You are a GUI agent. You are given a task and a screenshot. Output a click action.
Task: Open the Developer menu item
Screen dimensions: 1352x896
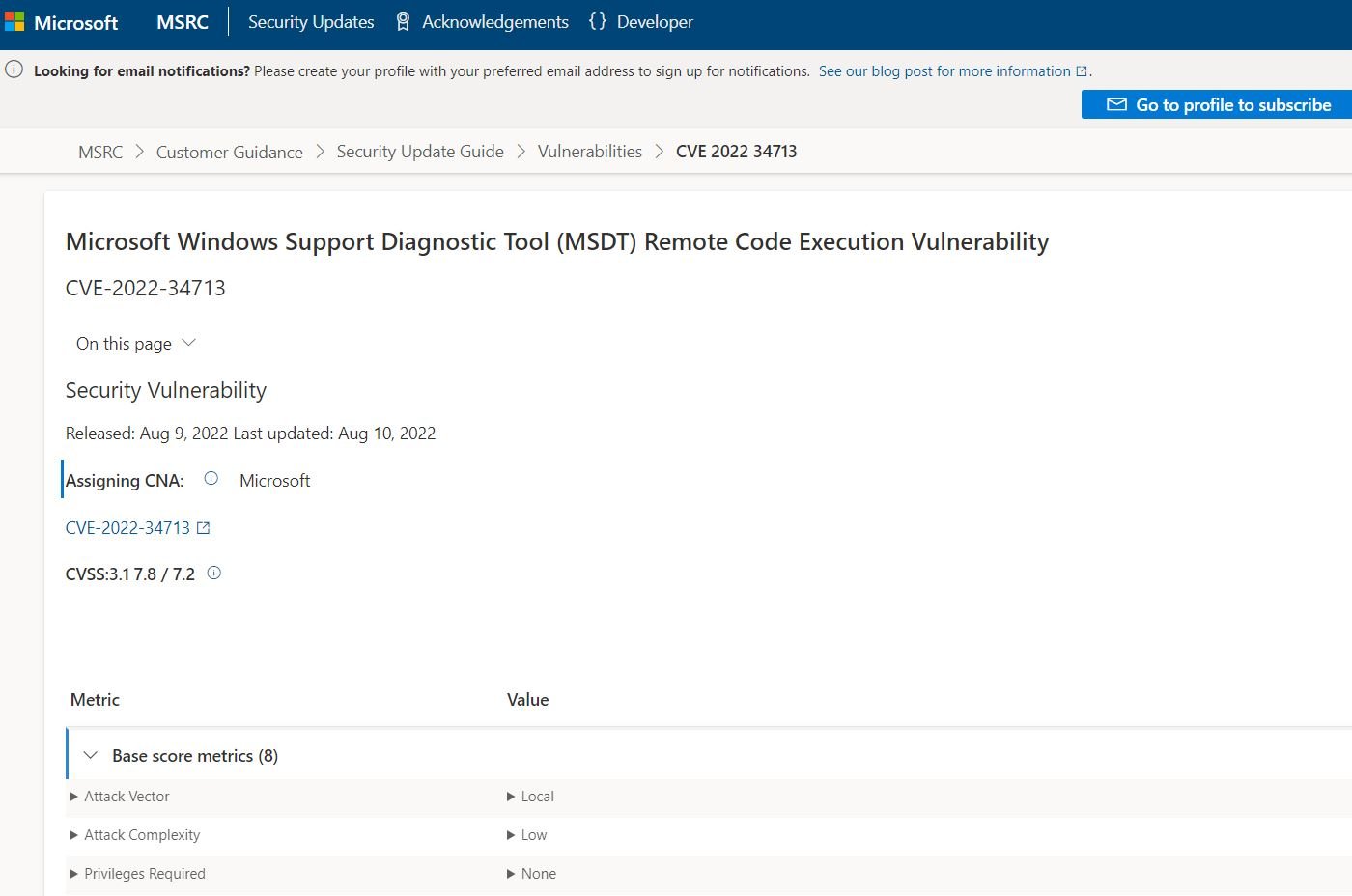(655, 22)
